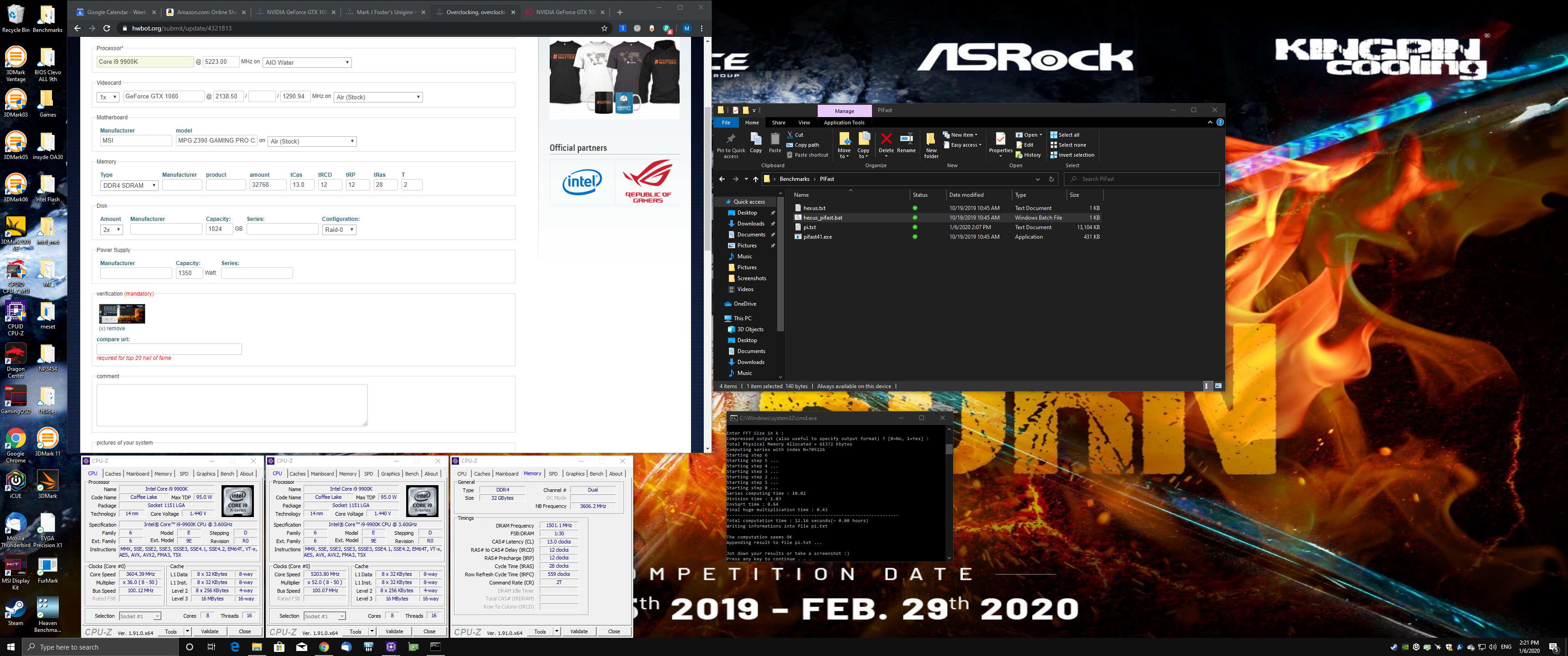Image resolution: width=1568 pixels, height=656 pixels.
Task: Open SPD tab in the CPU-Z Memory window
Action: click(553, 473)
